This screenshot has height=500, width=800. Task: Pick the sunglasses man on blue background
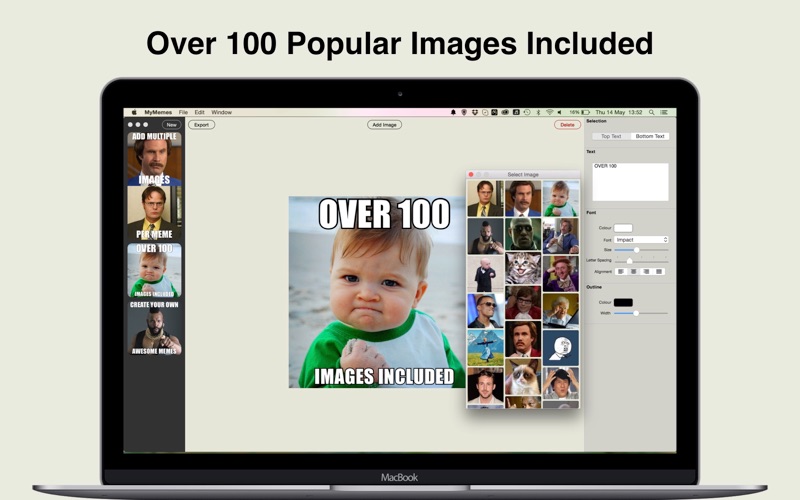pos(485,311)
